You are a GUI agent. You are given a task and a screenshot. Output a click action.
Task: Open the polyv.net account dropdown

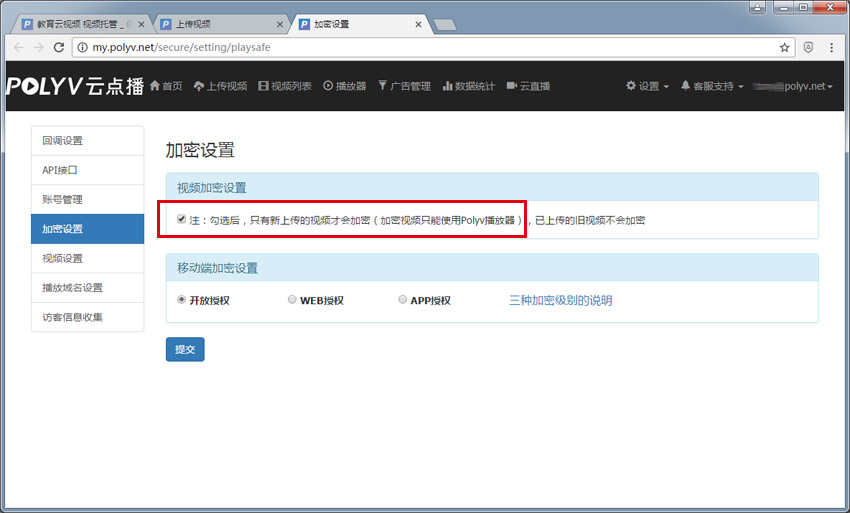pyautogui.click(x=795, y=86)
